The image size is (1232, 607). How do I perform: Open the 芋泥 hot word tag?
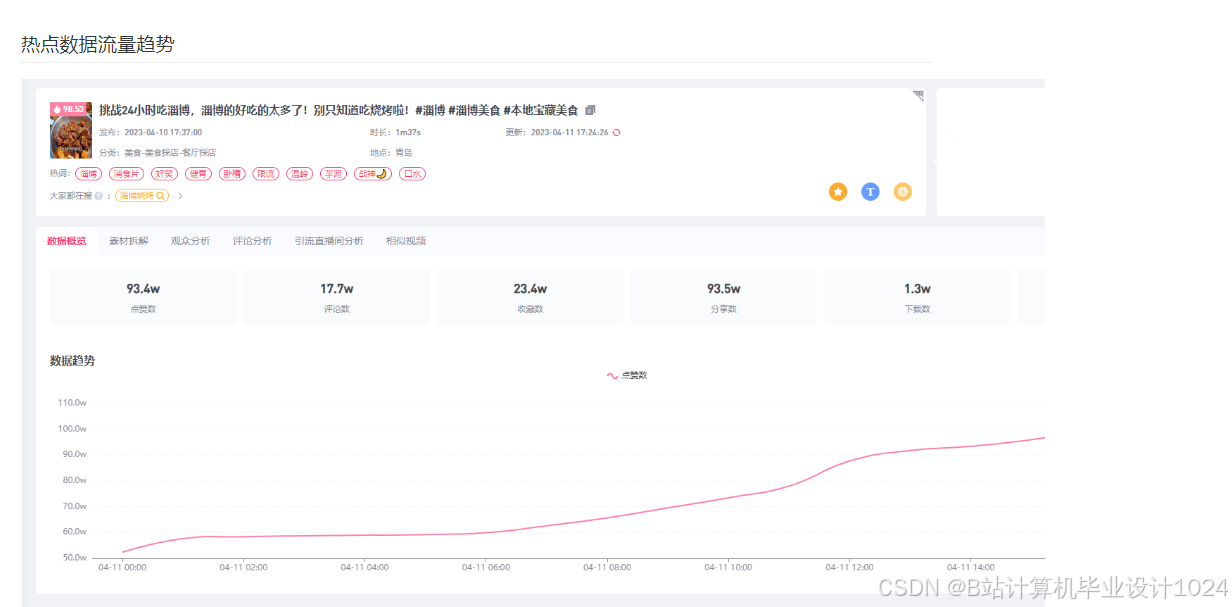click(x=333, y=173)
